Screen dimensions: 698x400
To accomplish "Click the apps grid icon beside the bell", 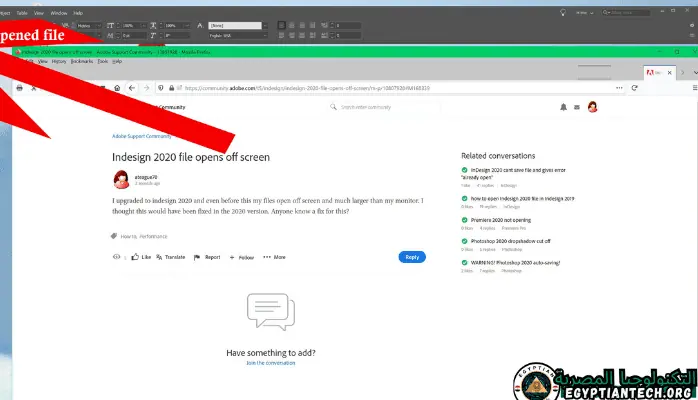I will [x=577, y=107].
